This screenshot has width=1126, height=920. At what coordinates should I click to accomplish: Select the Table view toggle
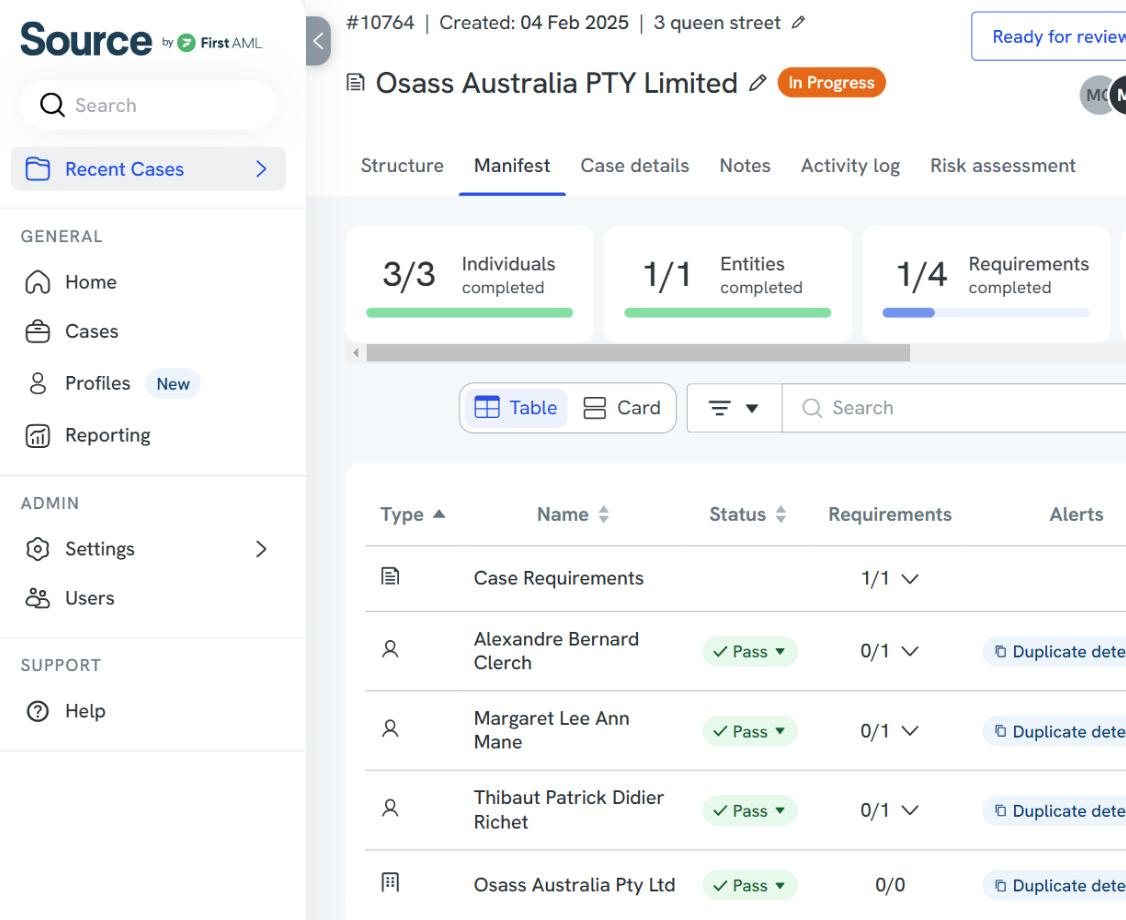(x=515, y=408)
